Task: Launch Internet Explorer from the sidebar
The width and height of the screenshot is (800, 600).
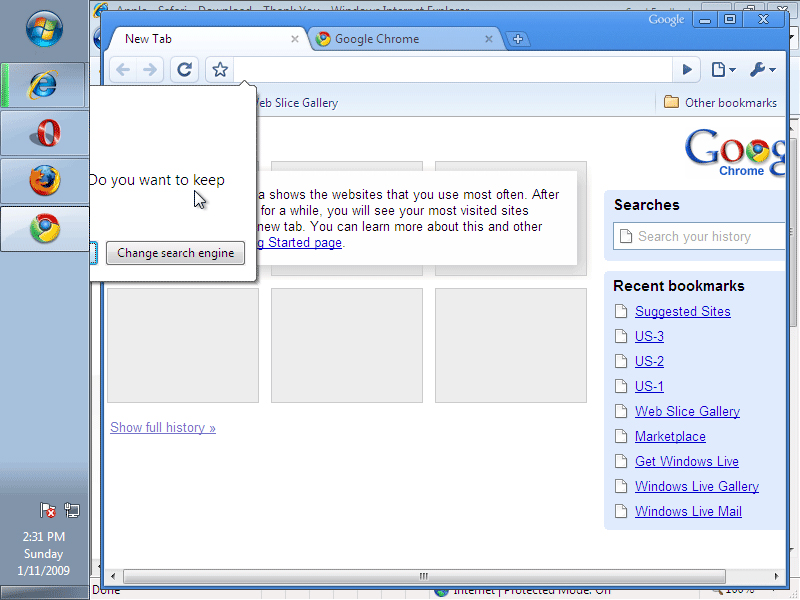Action: click(x=44, y=85)
